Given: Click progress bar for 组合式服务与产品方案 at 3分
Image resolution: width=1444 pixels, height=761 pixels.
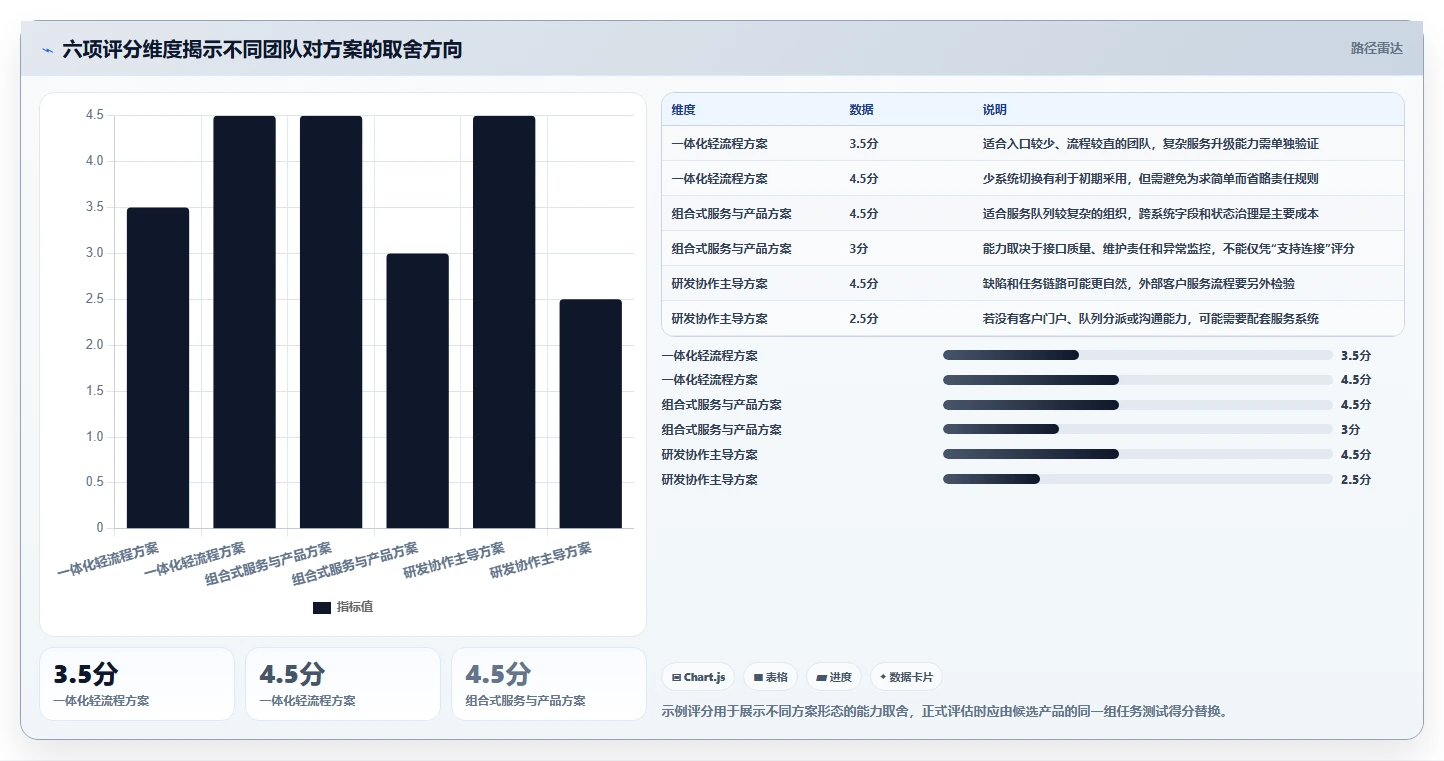Looking at the screenshot, I should [x=1138, y=430].
